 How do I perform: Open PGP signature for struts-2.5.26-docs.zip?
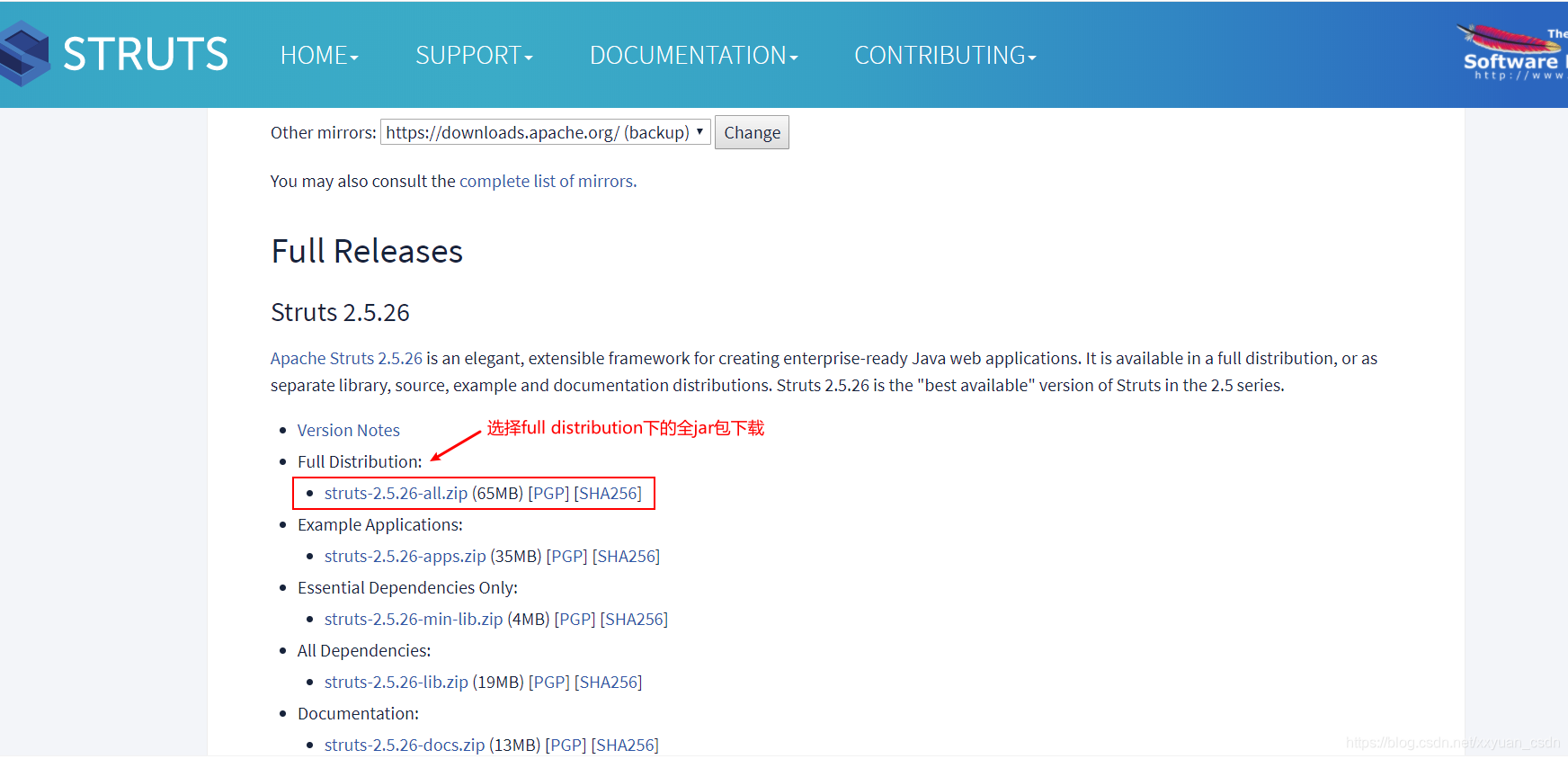(566, 745)
